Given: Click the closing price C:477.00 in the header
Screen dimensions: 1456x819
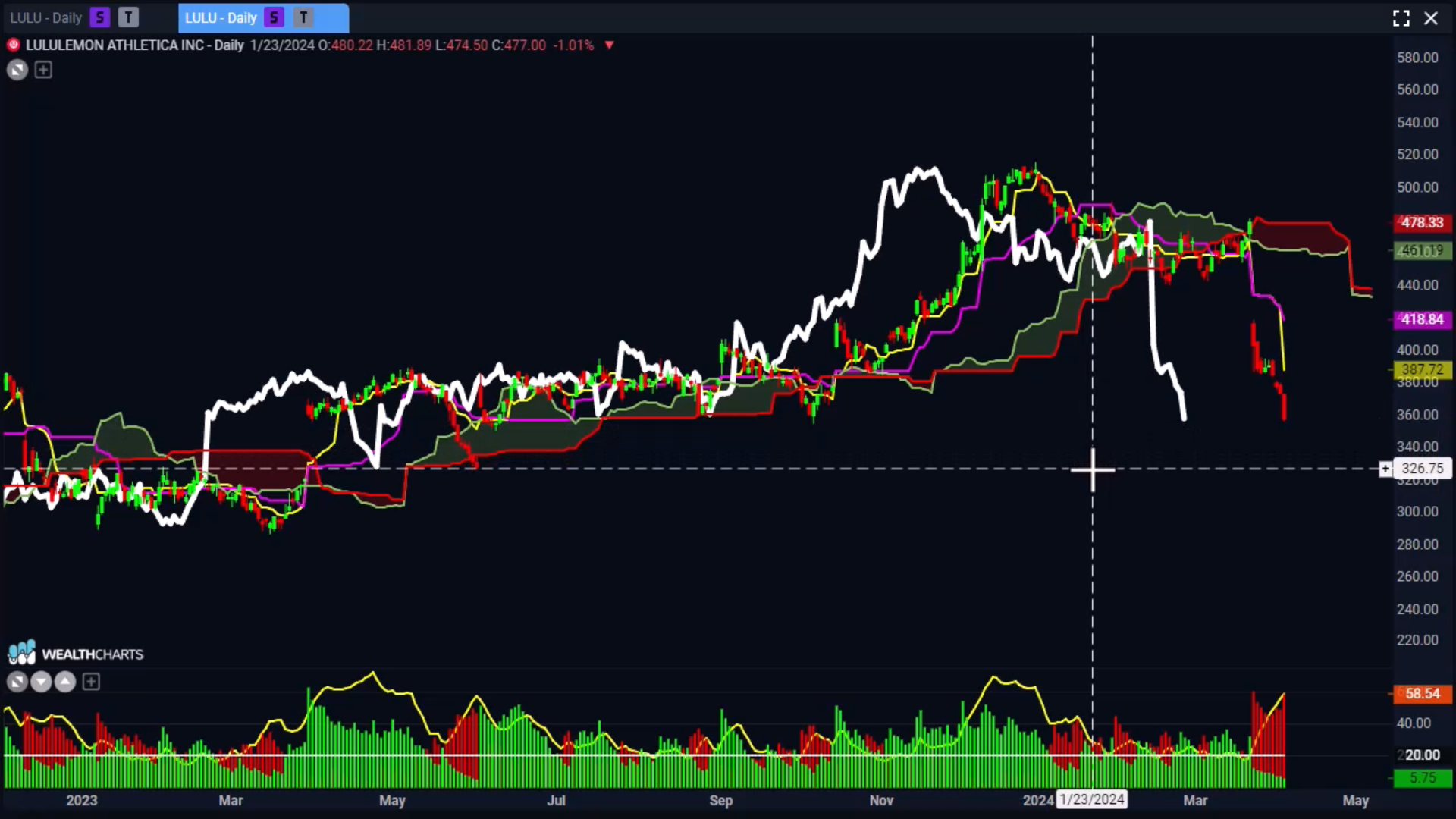Looking at the screenshot, I should click(x=519, y=45).
